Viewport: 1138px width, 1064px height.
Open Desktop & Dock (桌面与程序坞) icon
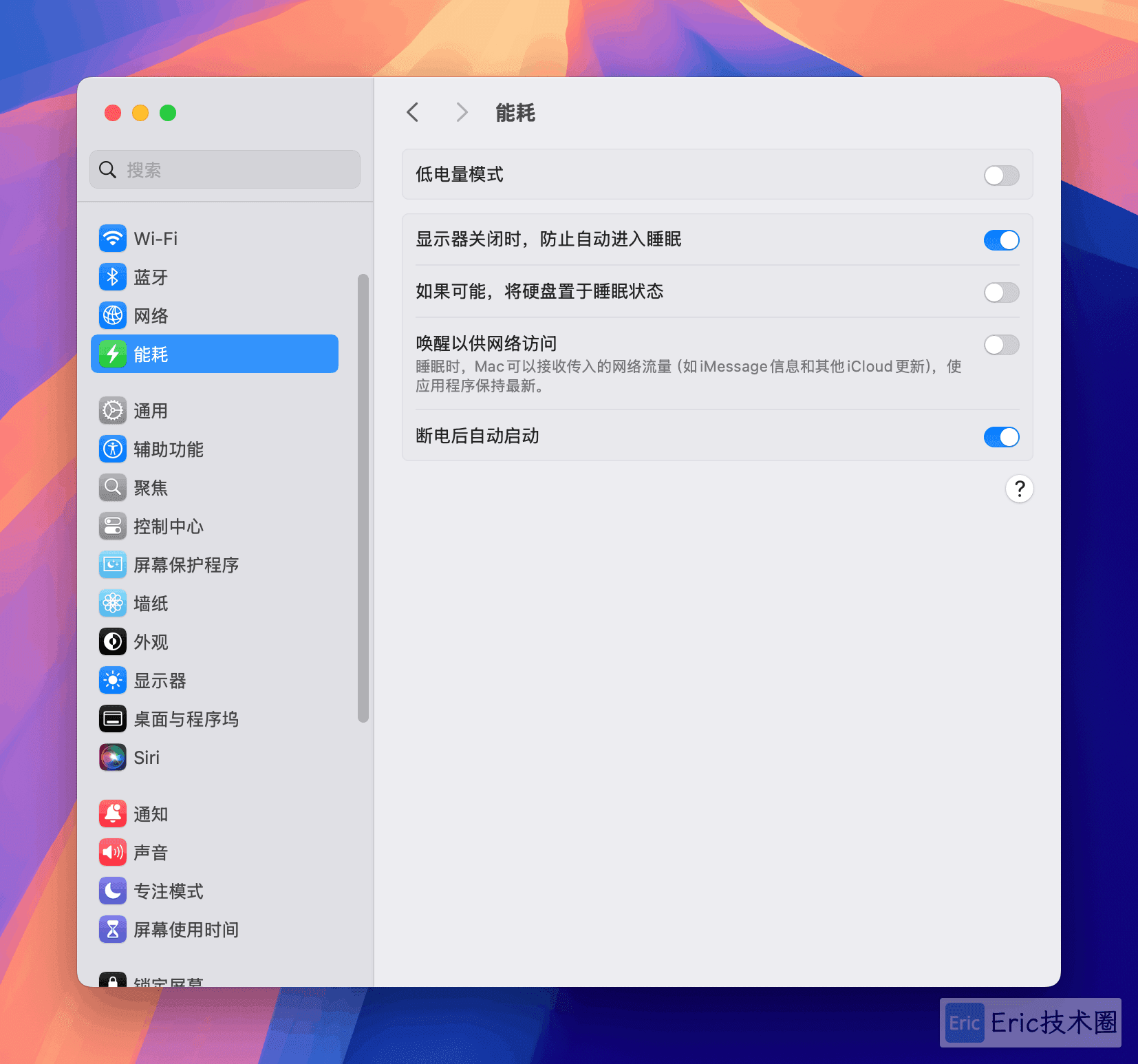(x=113, y=719)
